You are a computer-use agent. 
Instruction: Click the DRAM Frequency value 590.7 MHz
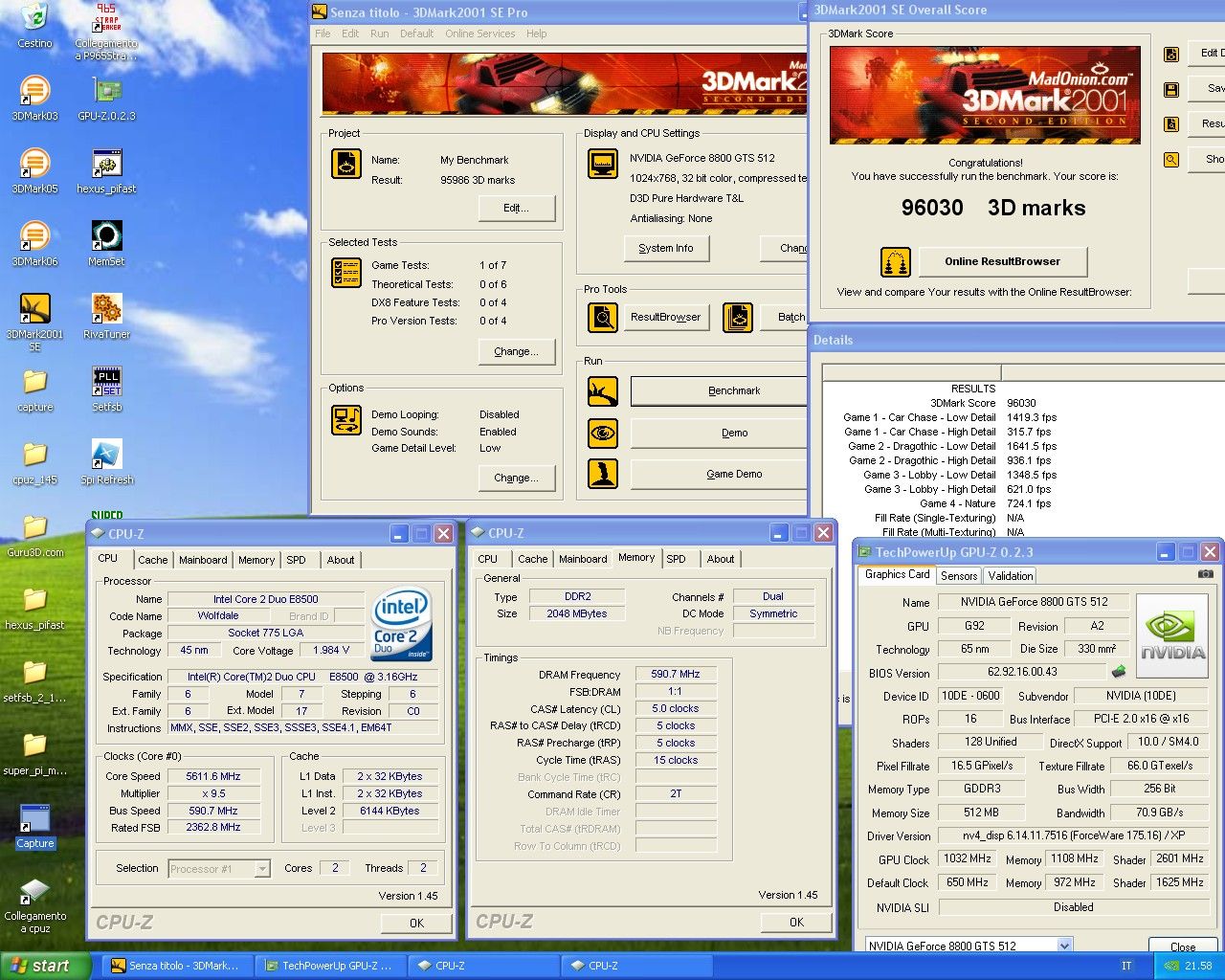(x=676, y=675)
